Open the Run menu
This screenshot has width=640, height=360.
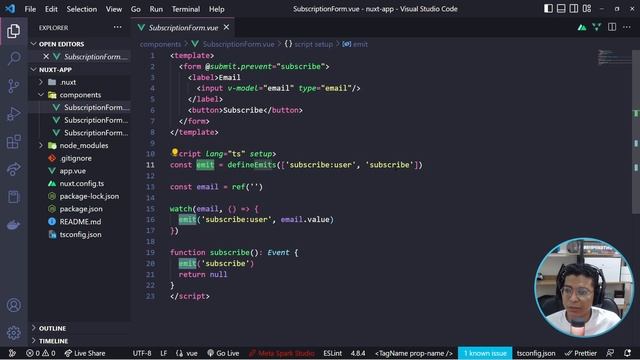[x=156, y=9]
